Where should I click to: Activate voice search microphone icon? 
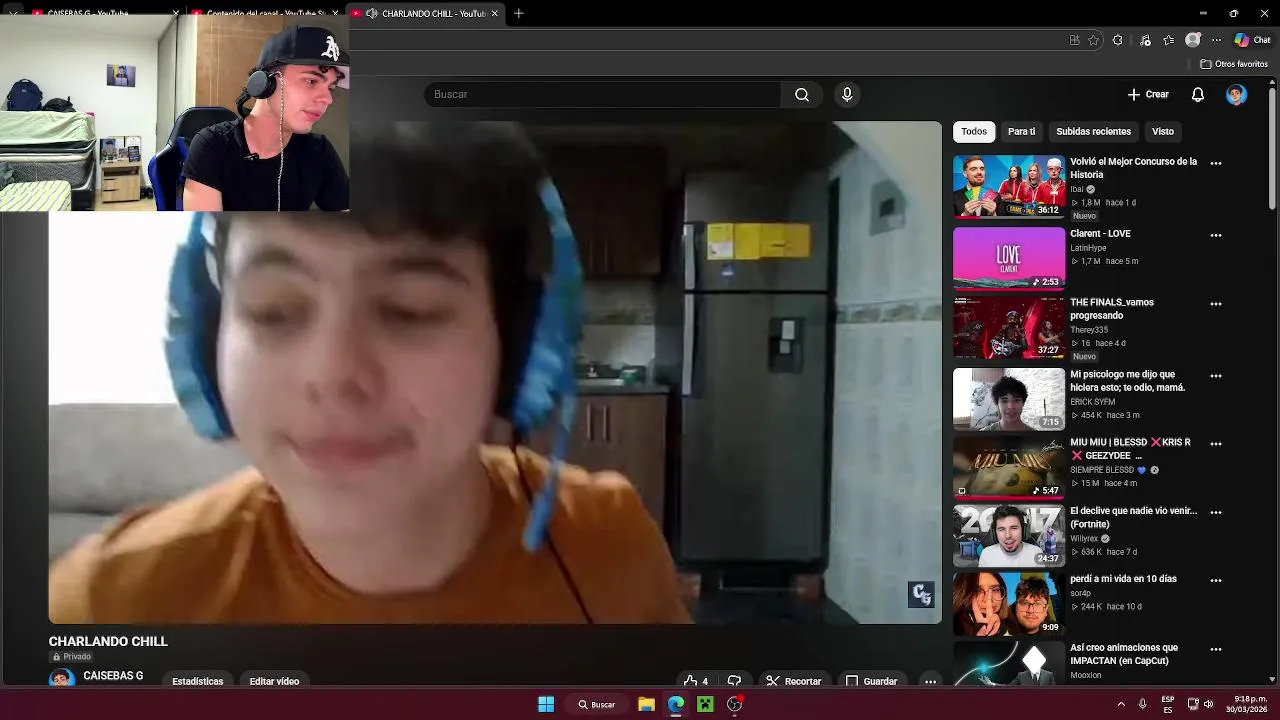[x=847, y=94]
